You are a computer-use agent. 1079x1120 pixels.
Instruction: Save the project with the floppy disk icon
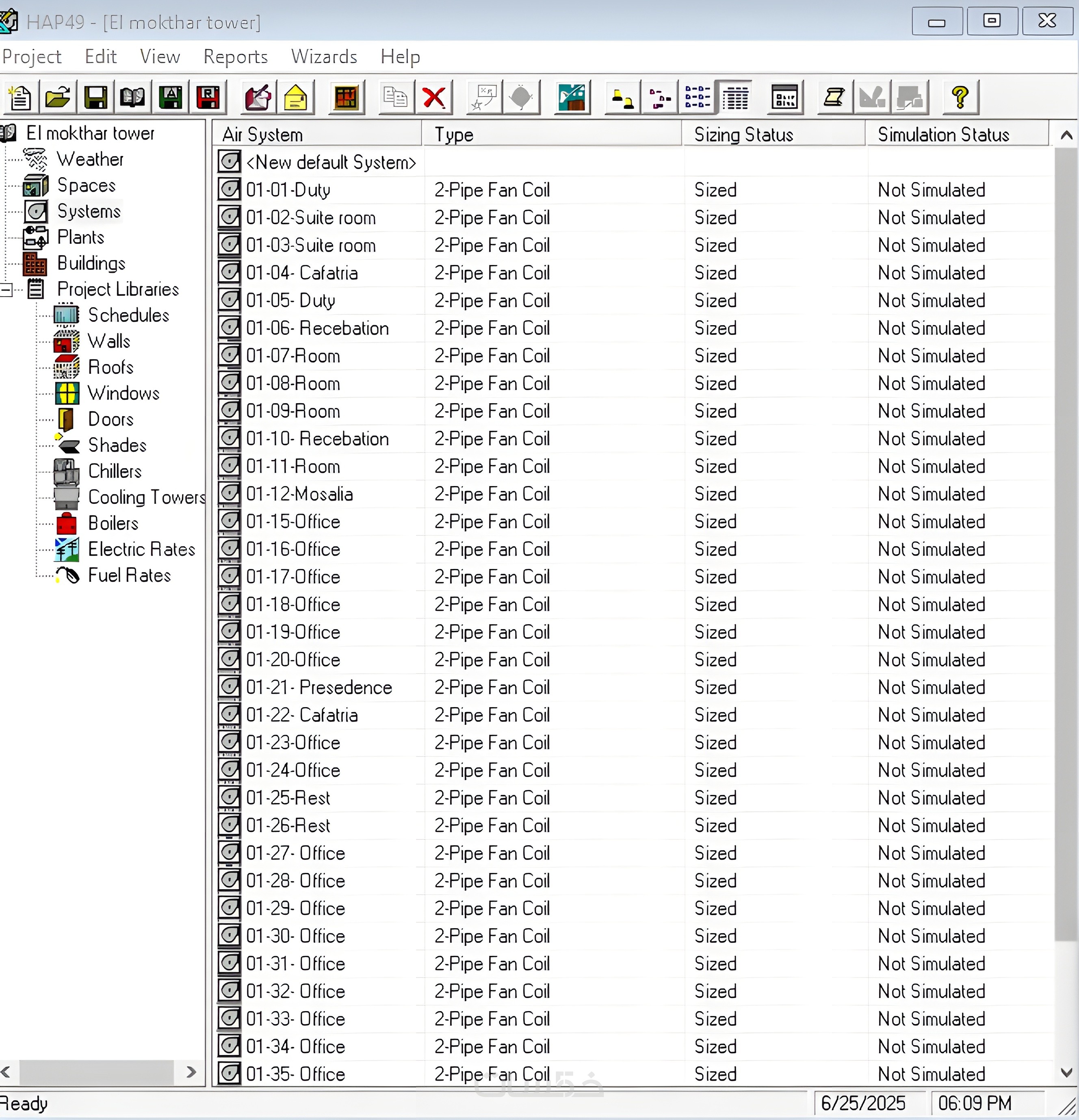pyautogui.click(x=95, y=97)
